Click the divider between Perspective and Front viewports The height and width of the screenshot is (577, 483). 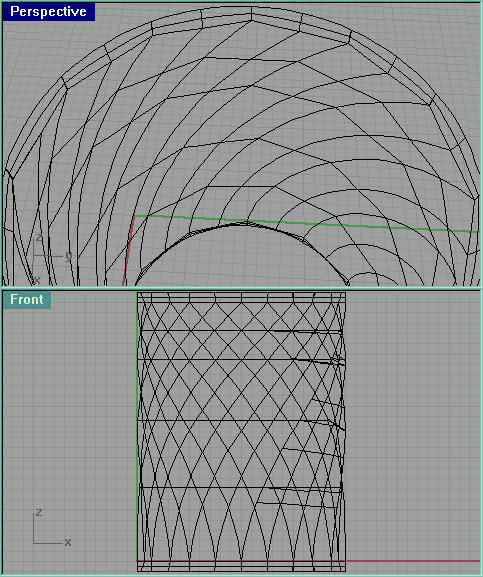coord(241,288)
